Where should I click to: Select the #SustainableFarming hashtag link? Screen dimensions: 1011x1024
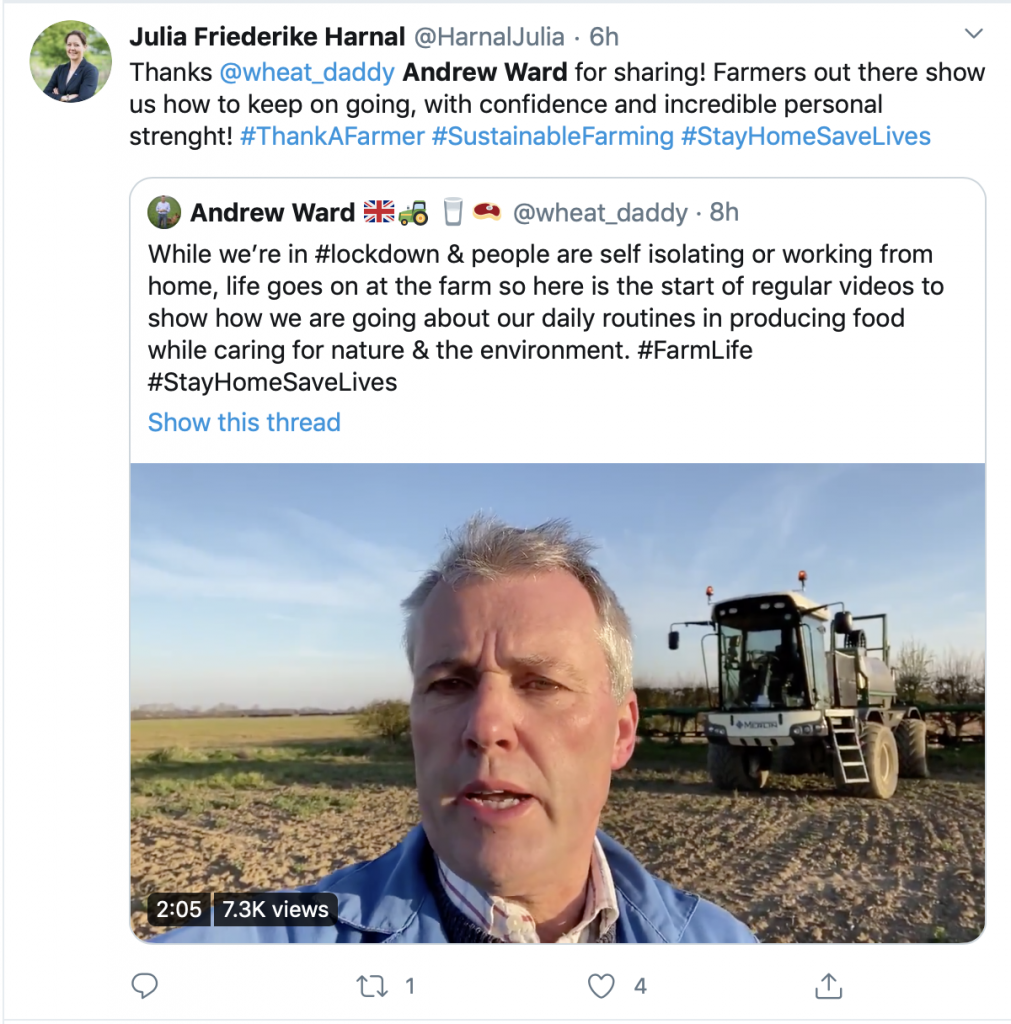point(553,136)
